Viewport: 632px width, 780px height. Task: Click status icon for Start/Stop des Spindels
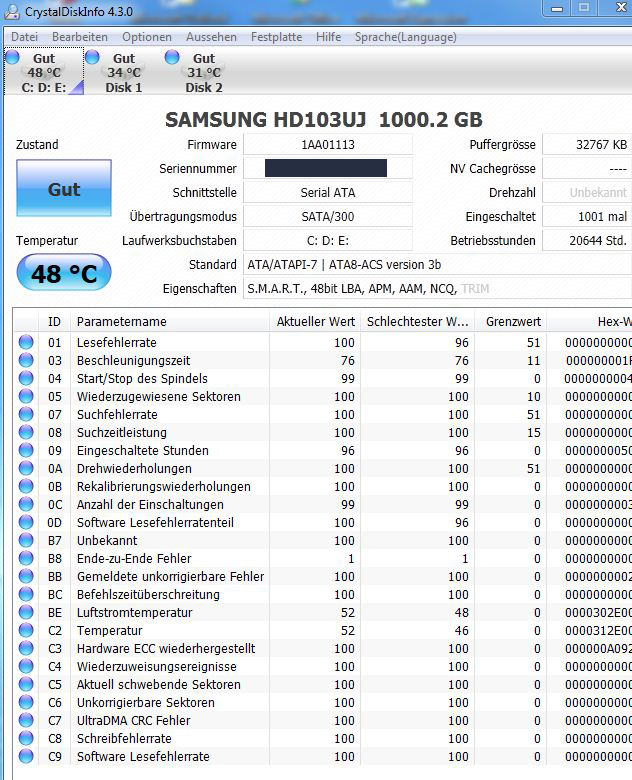[26, 378]
